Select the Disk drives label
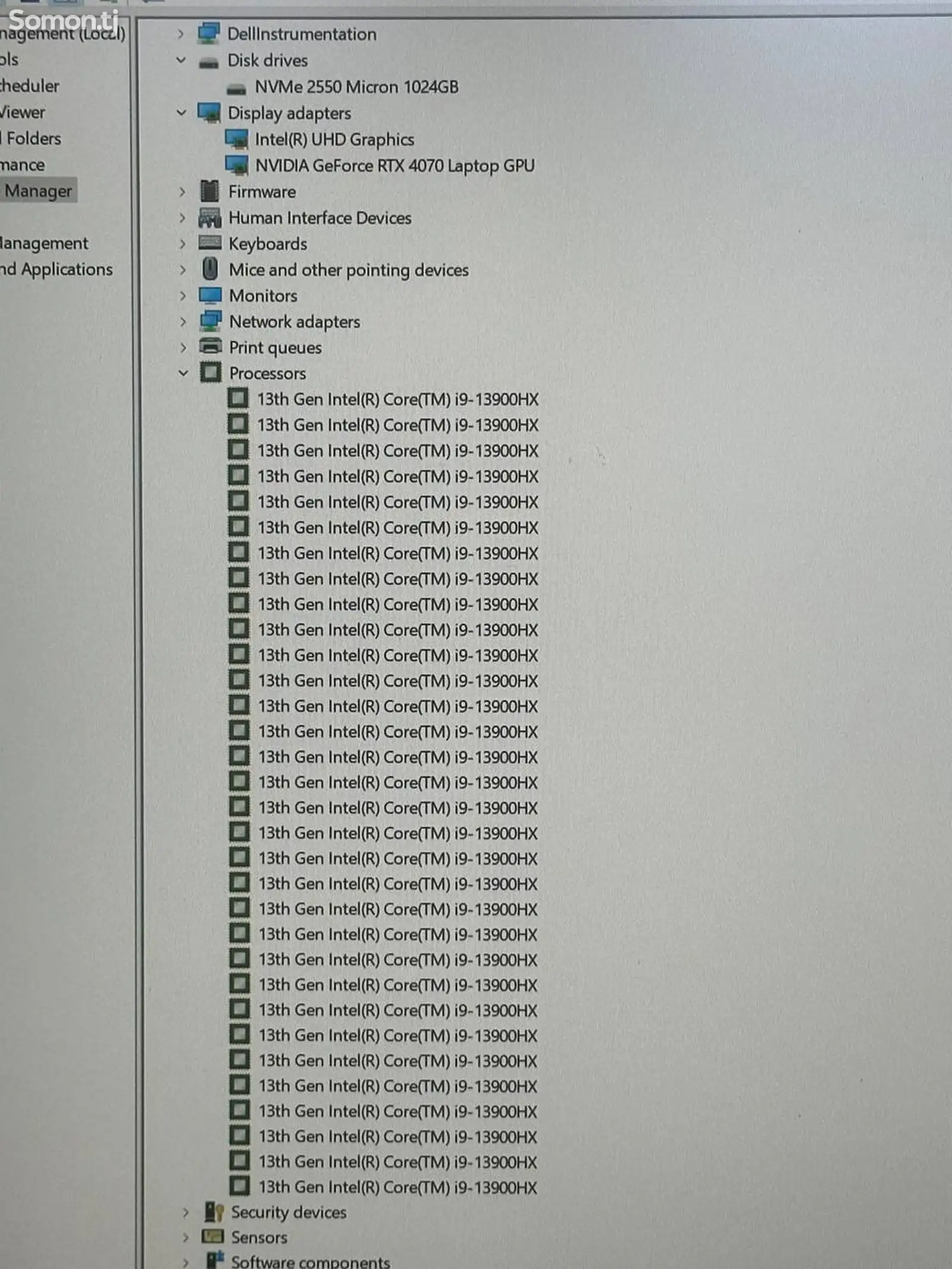The image size is (952, 1269). point(268,60)
